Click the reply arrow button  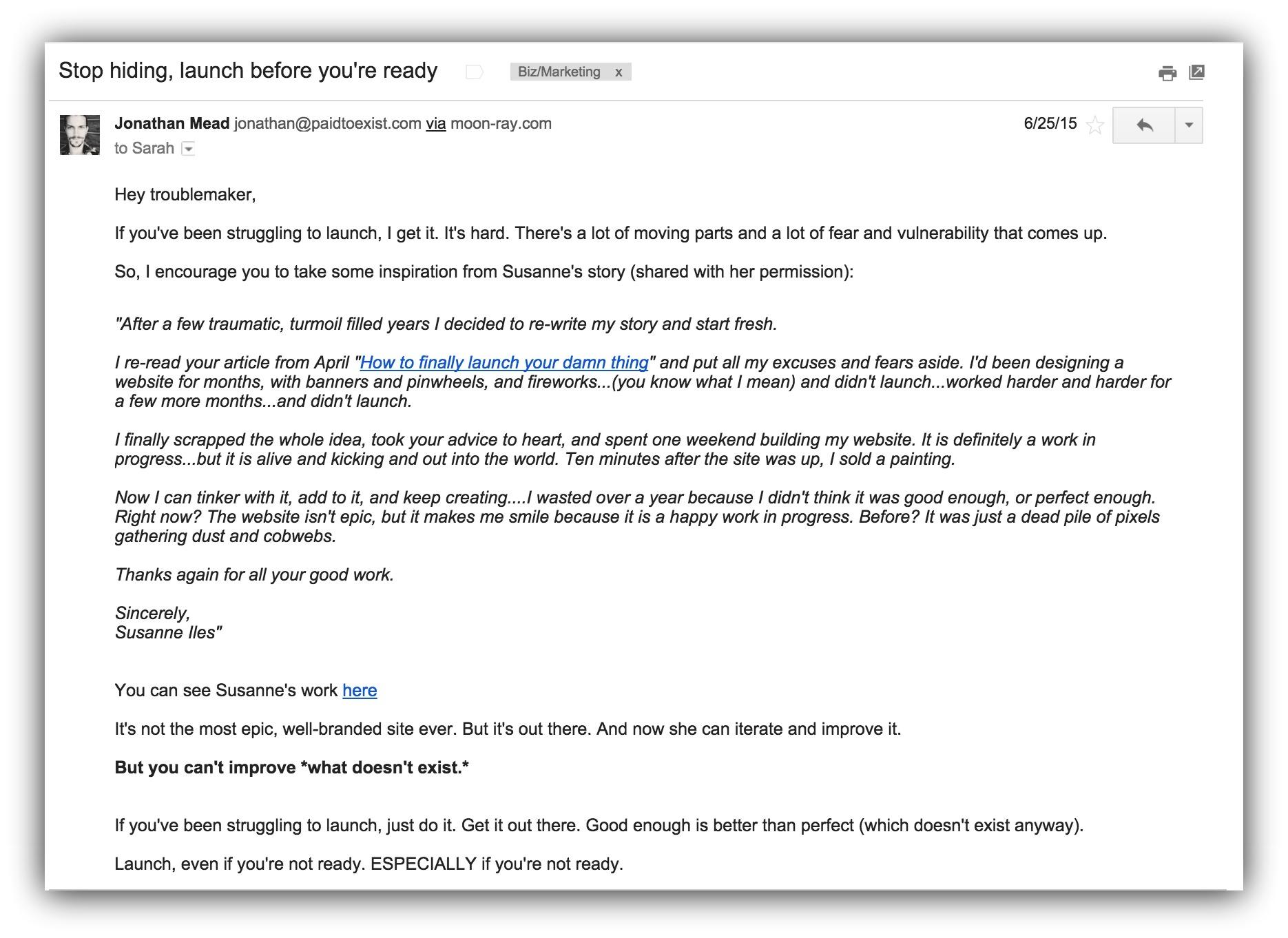point(1144,125)
